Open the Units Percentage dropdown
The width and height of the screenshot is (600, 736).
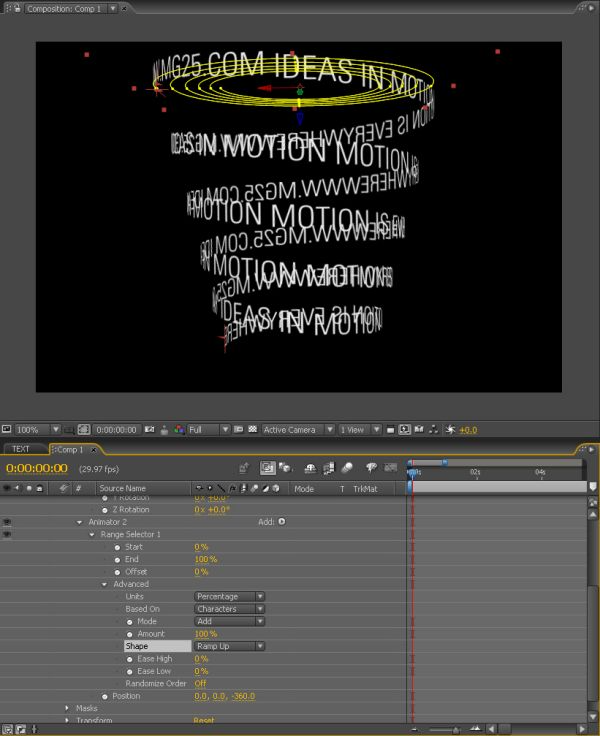click(229, 597)
